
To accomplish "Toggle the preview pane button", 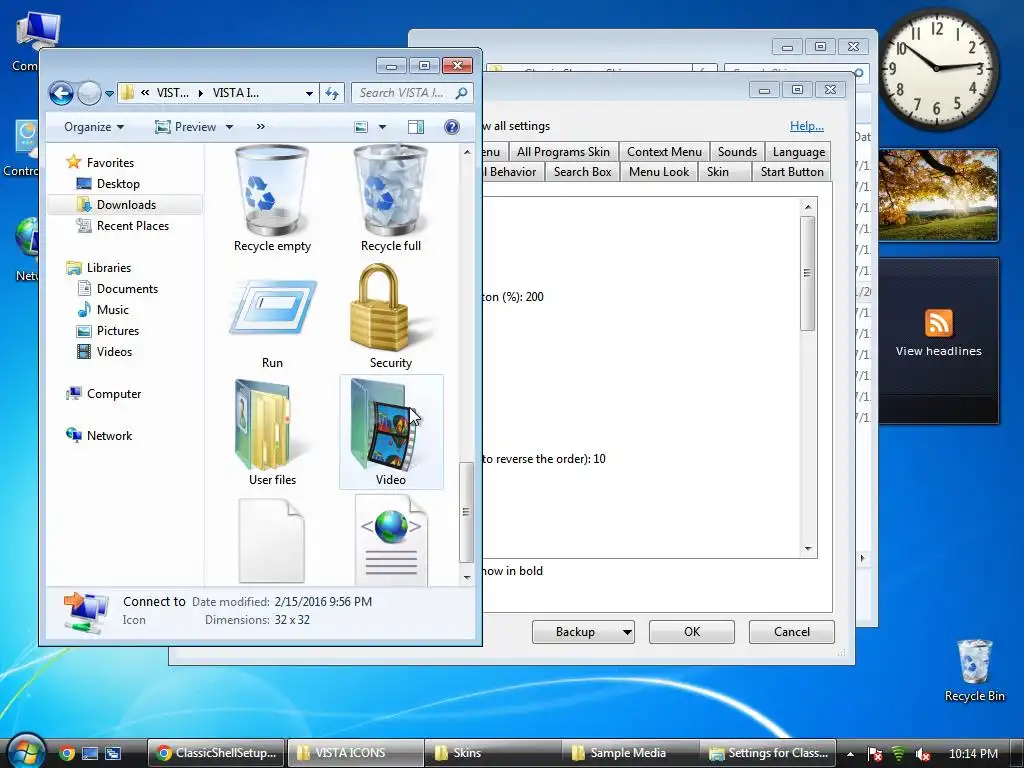I will (415, 127).
